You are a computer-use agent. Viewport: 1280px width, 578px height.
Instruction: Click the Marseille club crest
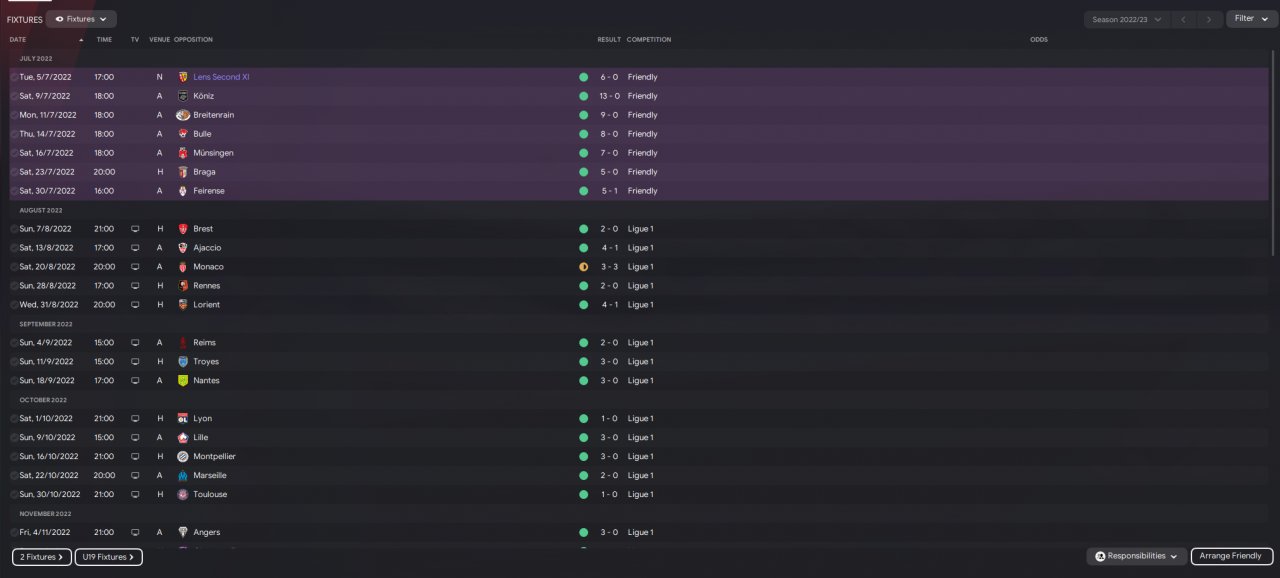(183, 475)
